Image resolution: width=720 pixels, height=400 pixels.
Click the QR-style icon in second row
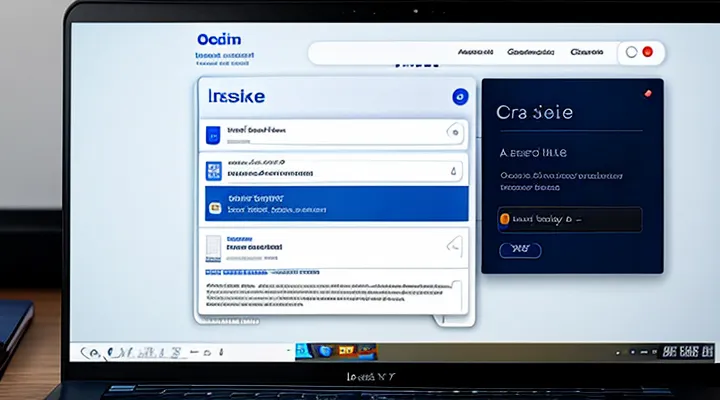point(211,170)
